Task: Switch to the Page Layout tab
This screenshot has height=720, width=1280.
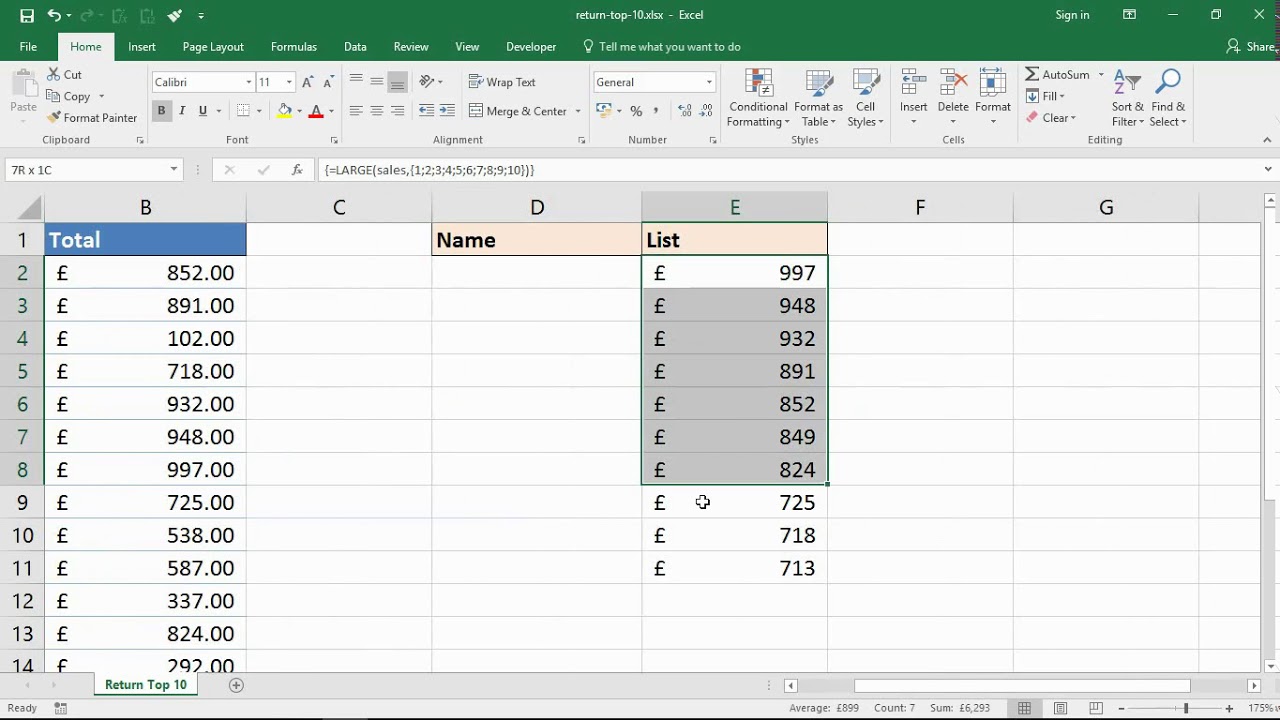Action: pyautogui.click(x=213, y=47)
